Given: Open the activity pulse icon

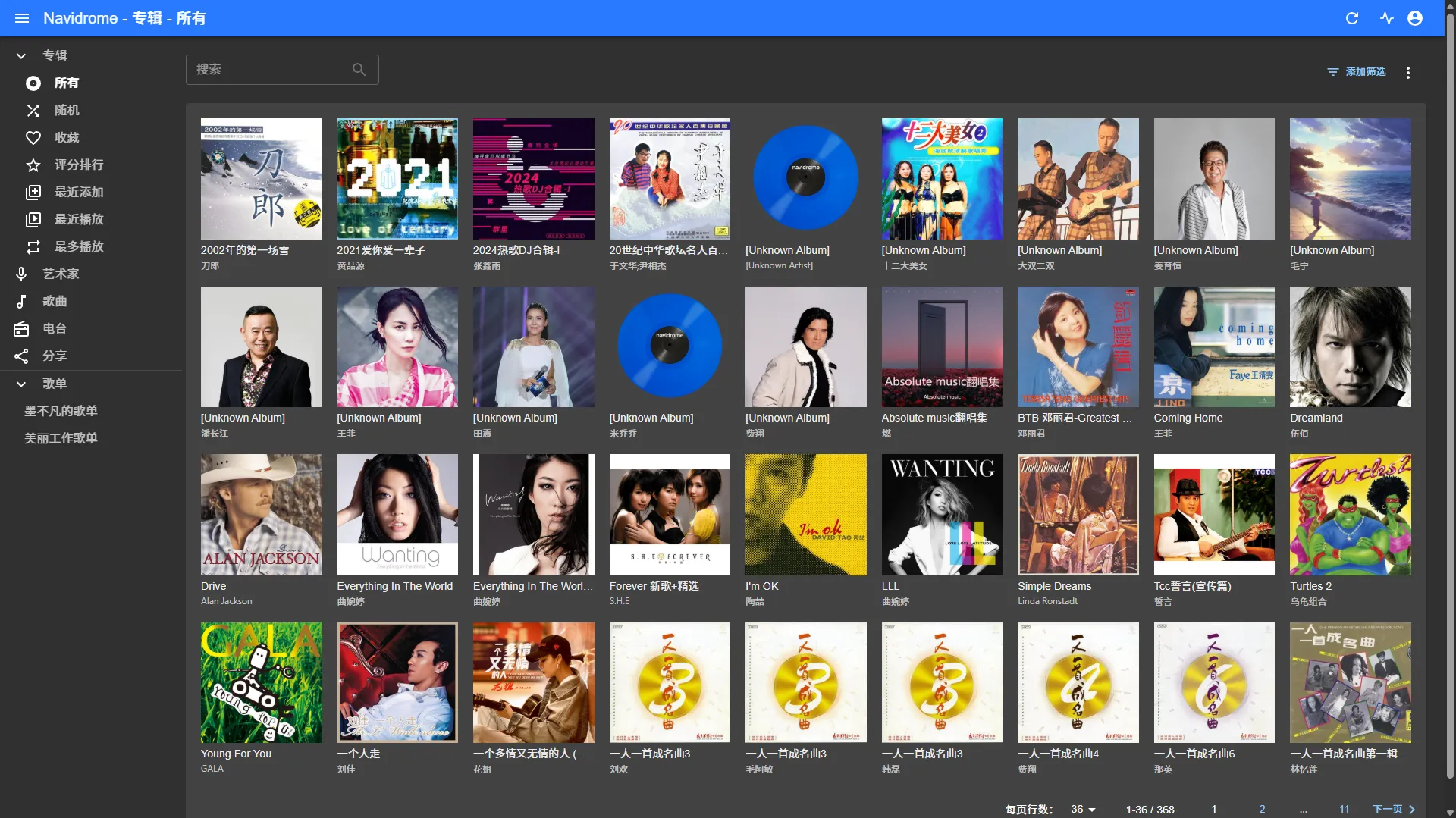Looking at the screenshot, I should (x=1386, y=18).
